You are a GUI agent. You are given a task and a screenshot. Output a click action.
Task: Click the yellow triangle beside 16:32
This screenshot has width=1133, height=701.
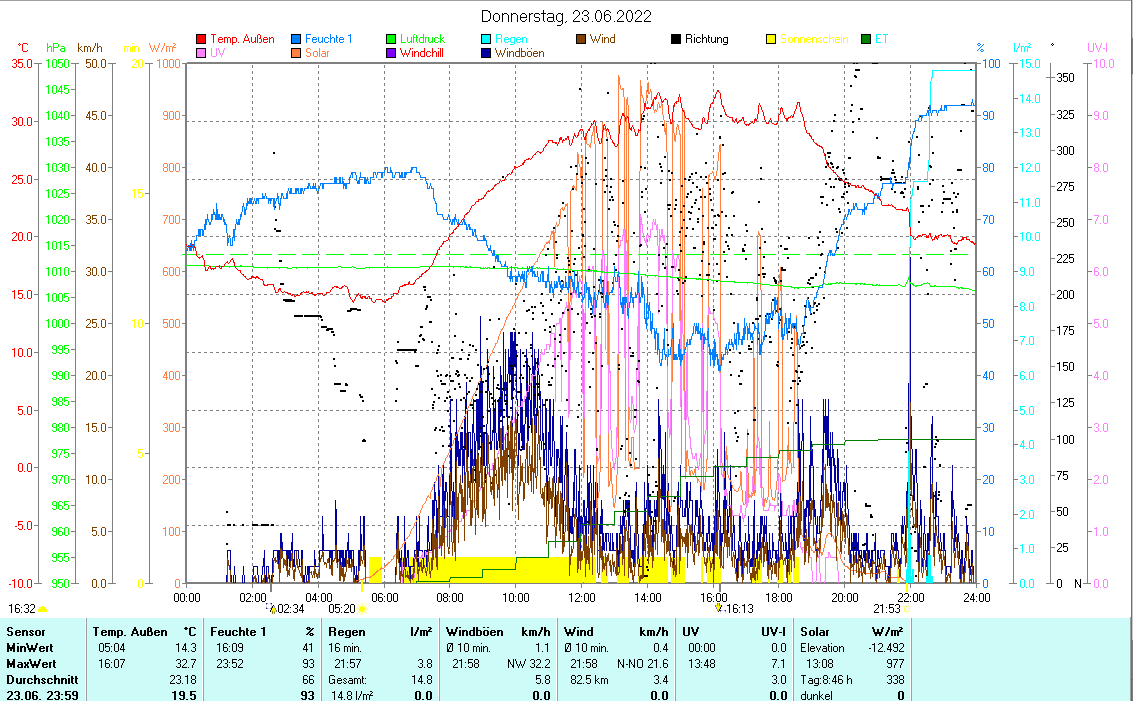click(43, 608)
